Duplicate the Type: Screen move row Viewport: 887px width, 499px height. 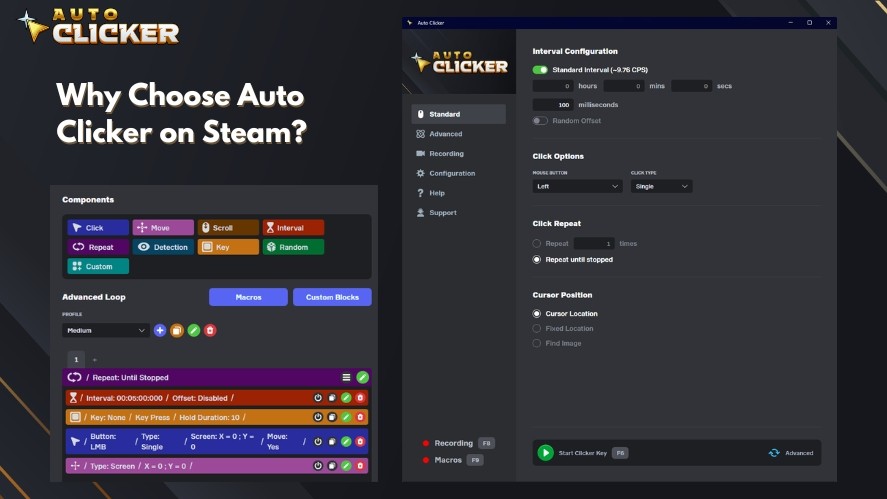(332, 466)
